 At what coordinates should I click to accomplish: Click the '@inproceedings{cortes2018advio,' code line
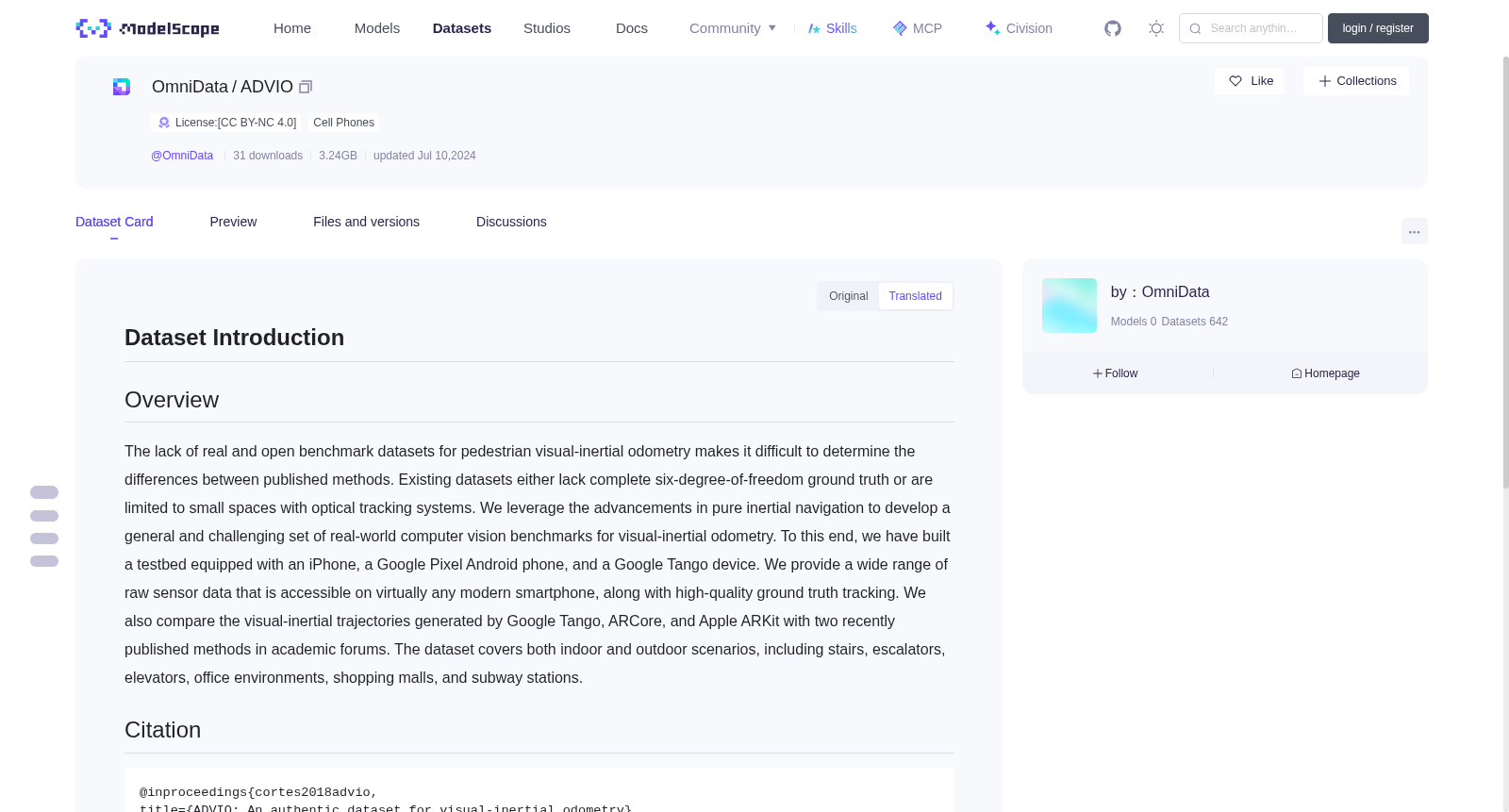pyautogui.click(x=258, y=792)
